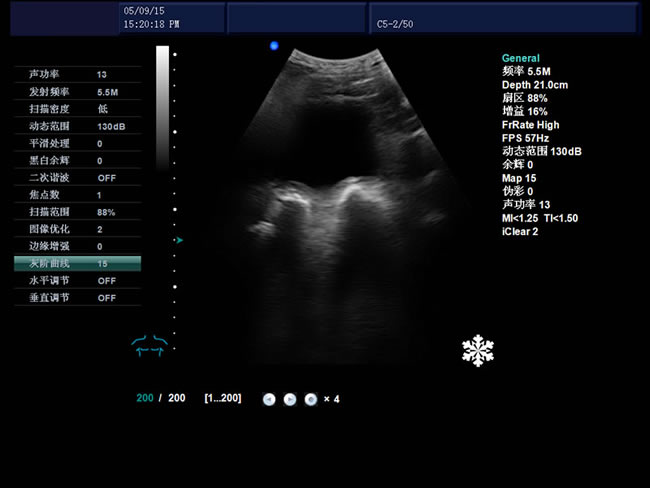Click the white snowflake freeze icon
650x488 pixels.
pos(478,350)
